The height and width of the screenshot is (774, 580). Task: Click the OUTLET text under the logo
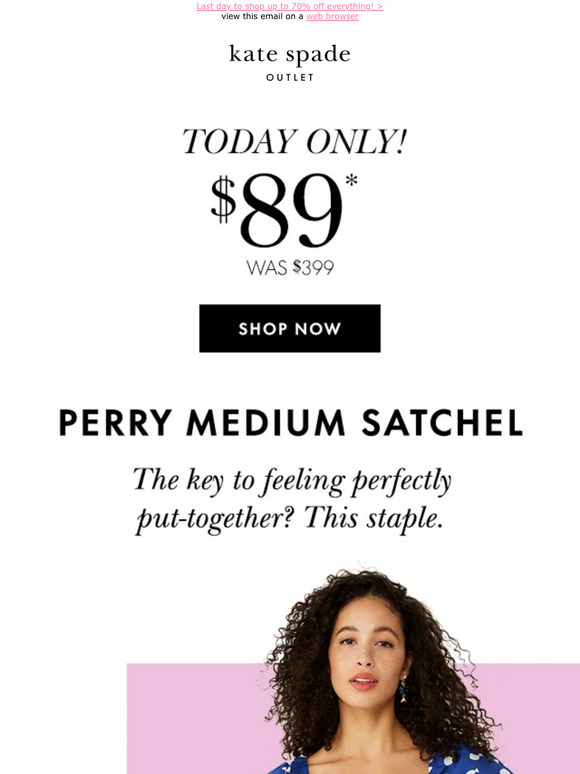pos(290,77)
